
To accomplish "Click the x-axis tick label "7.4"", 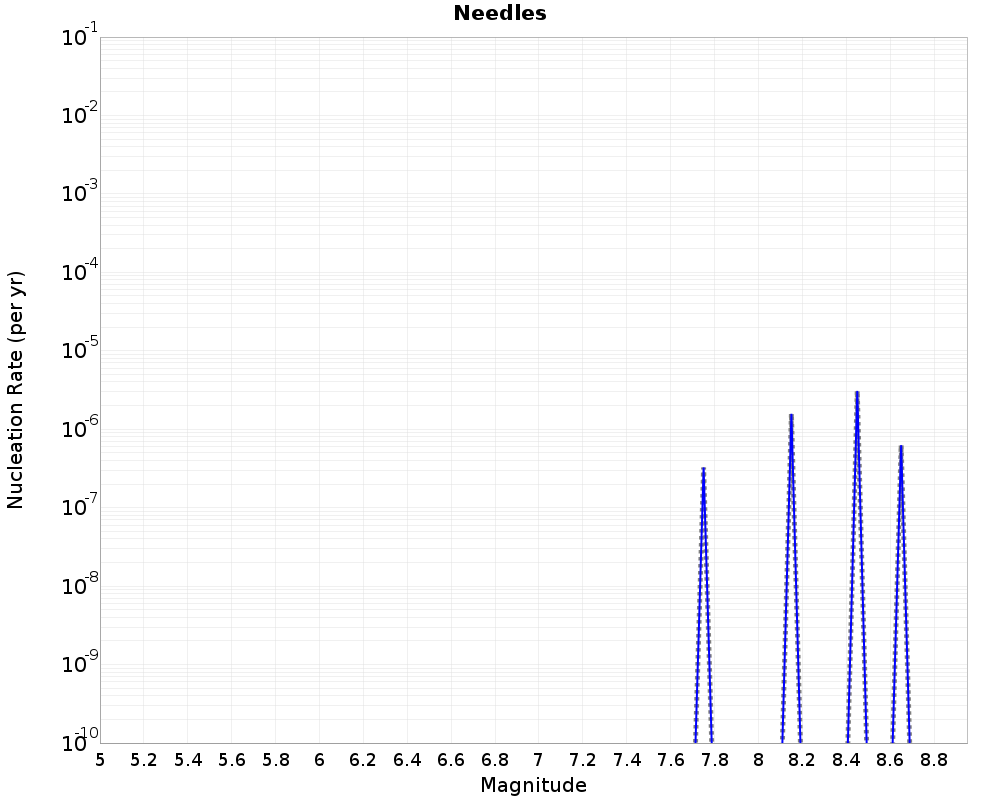I will tap(626, 760).
